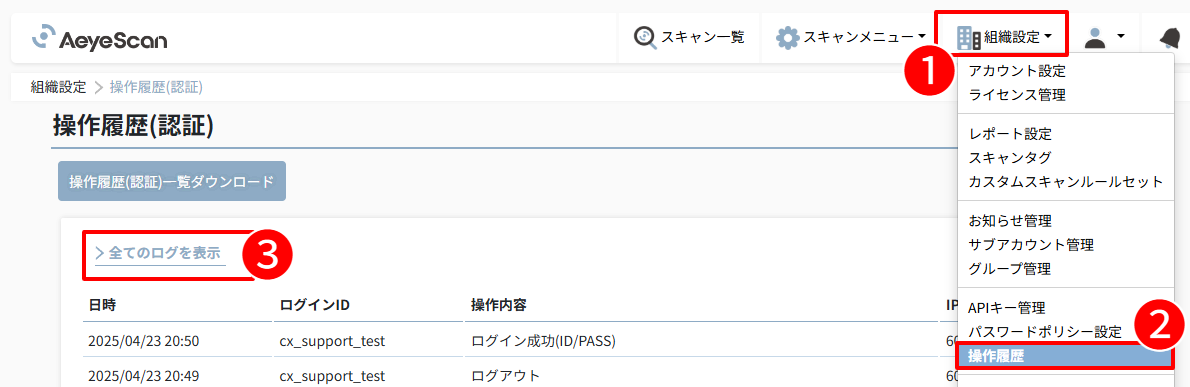
Task: Choose スキャンタグ menu item
Action: (1010, 158)
